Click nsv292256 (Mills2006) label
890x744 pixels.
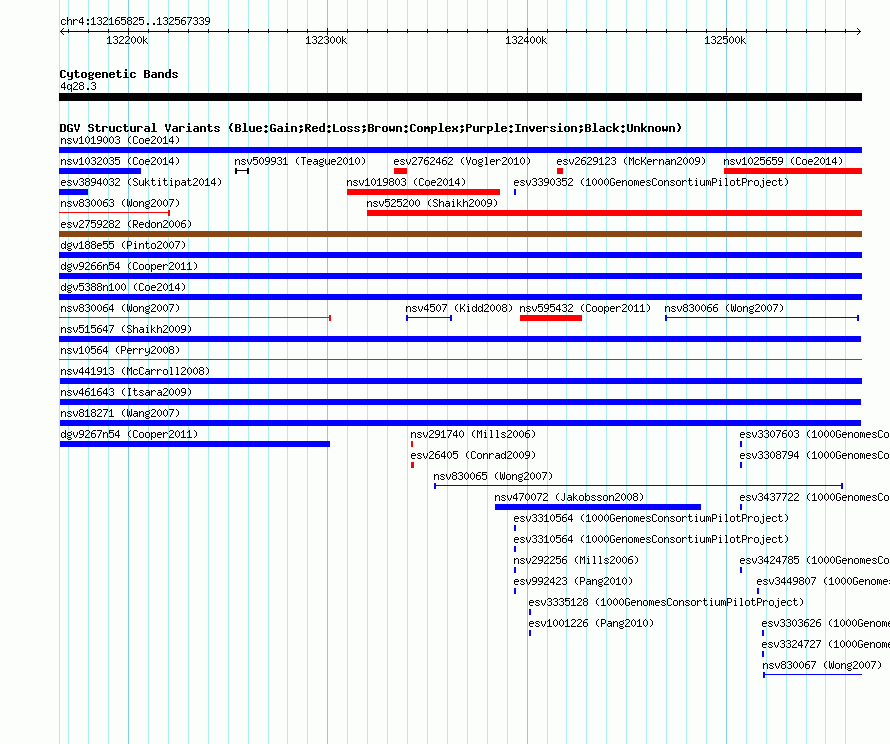(576, 560)
